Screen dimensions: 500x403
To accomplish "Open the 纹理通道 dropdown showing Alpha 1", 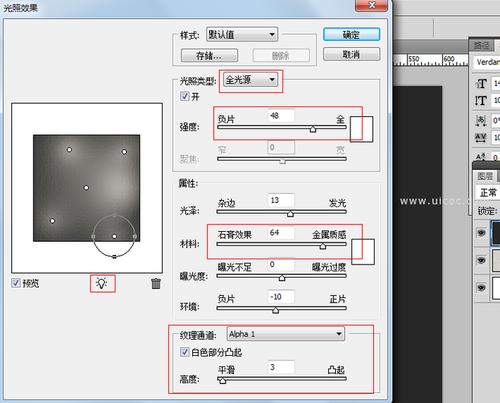I will (x=286, y=334).
